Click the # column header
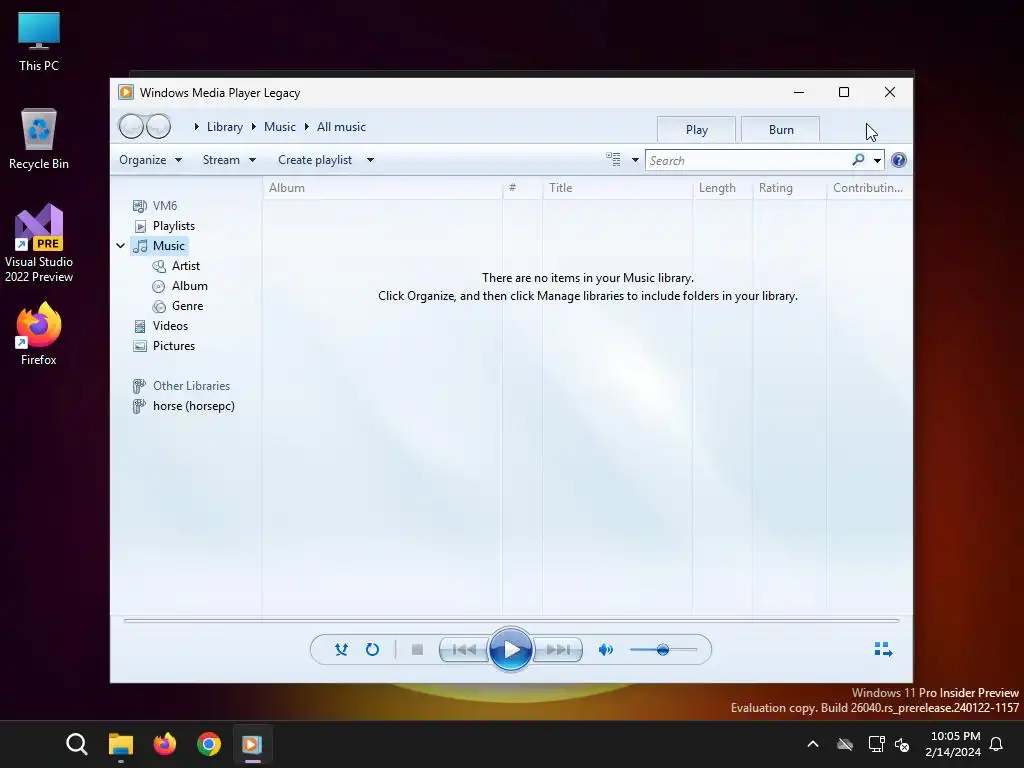Viewport: 1024px width, 768px height. [x=522, y=188]
